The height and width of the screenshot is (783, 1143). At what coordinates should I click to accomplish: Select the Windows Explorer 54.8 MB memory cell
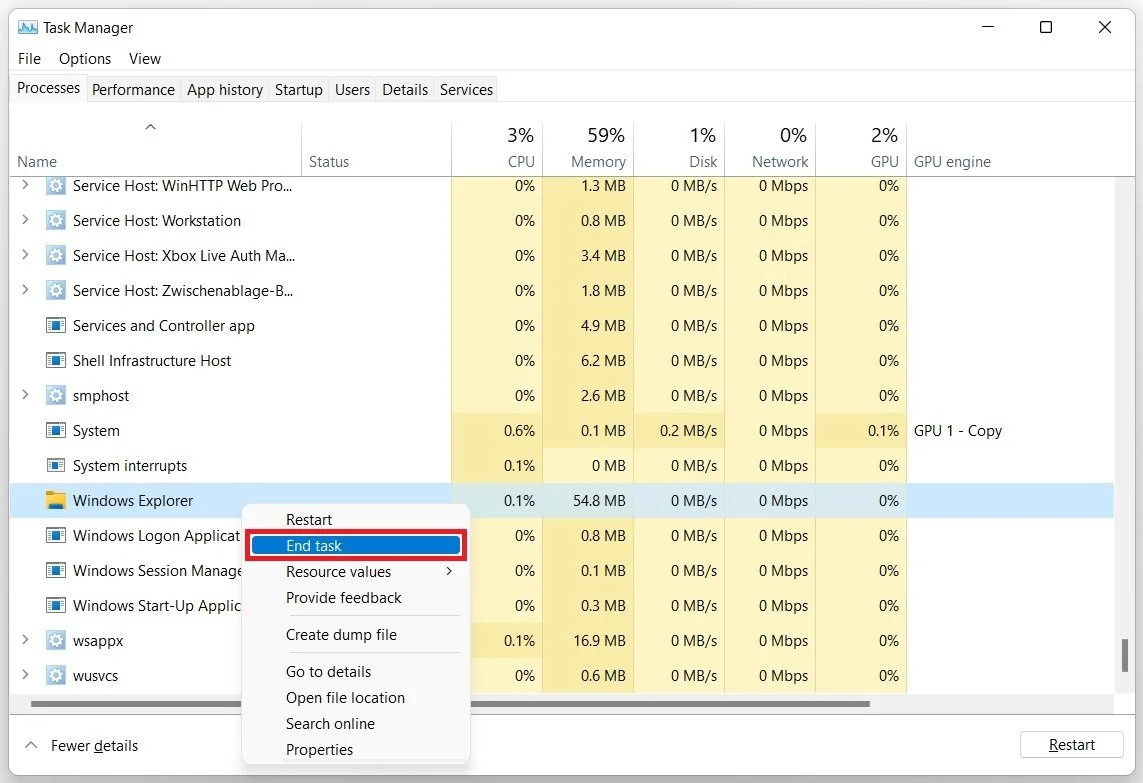tap(588, 501)
